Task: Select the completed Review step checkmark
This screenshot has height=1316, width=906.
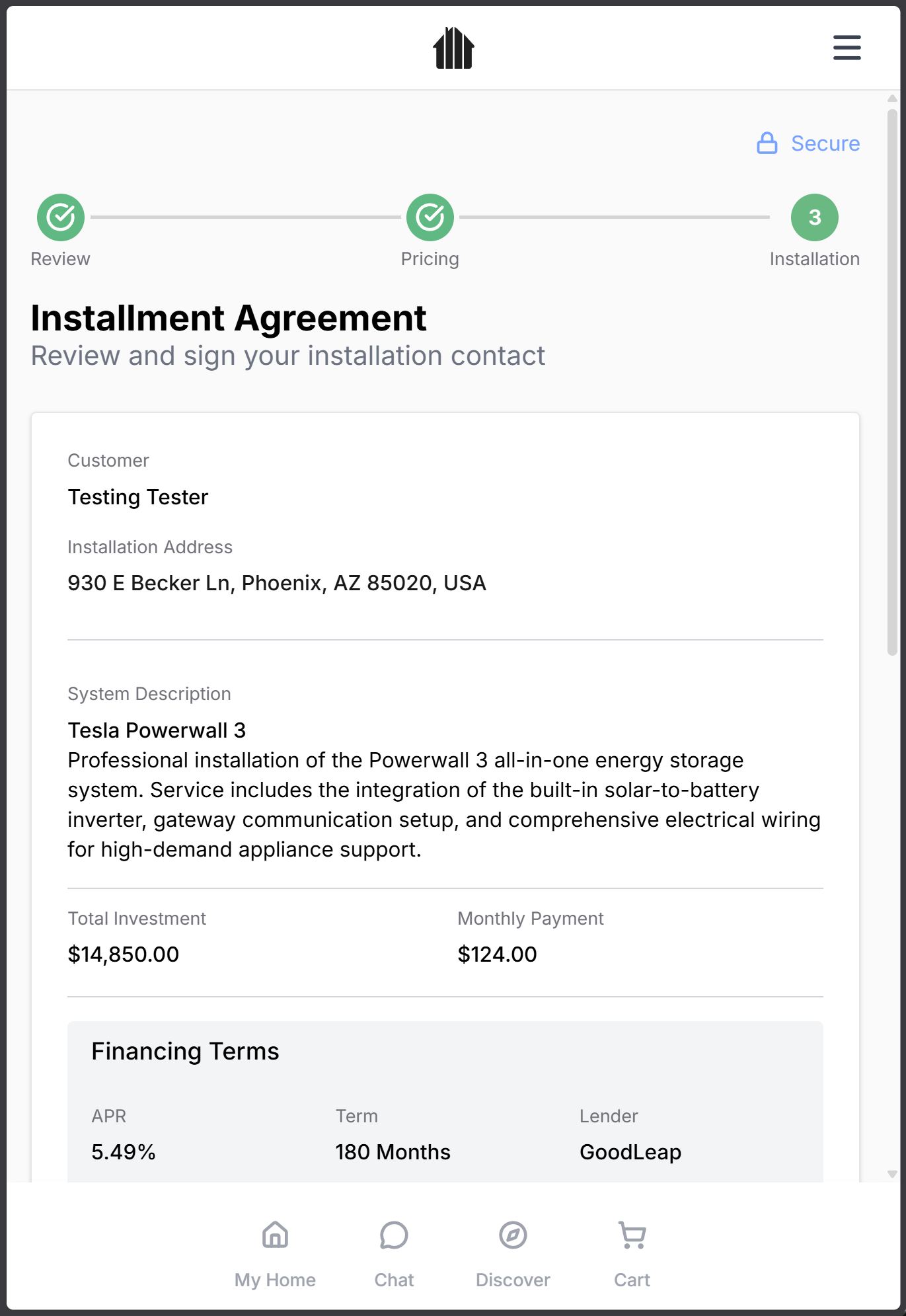Action: [x=61, y=217]
